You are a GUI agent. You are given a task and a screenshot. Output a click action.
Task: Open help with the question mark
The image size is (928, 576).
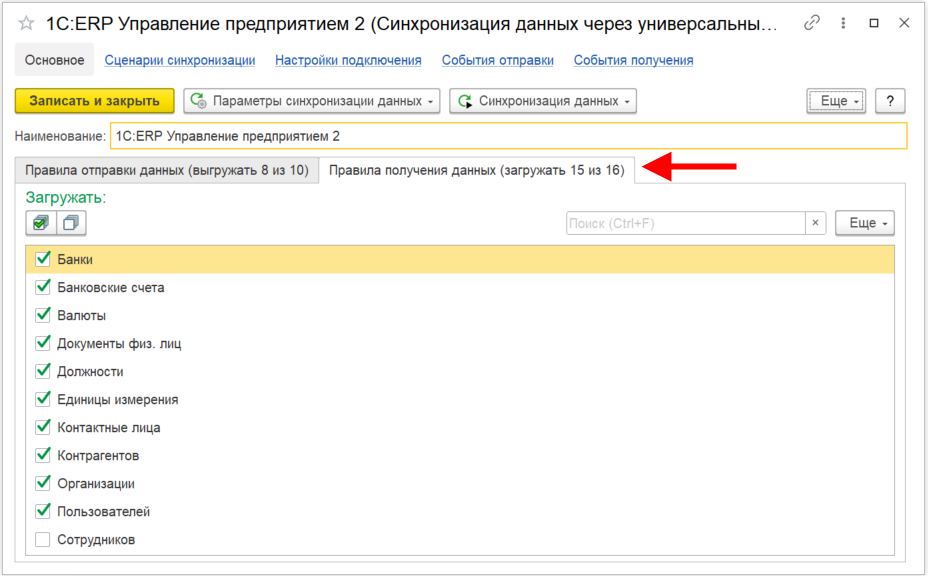pyautogui.click(x=889, y=101)
